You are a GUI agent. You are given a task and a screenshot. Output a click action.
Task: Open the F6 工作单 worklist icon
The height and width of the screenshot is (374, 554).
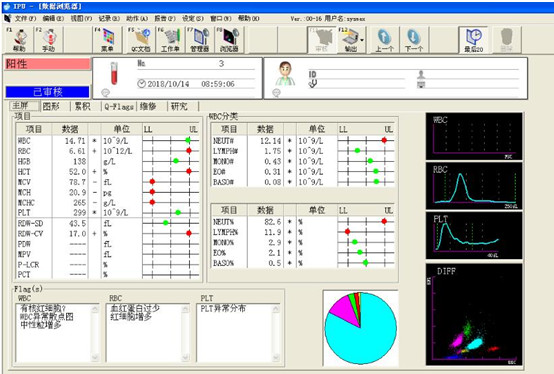170,40
